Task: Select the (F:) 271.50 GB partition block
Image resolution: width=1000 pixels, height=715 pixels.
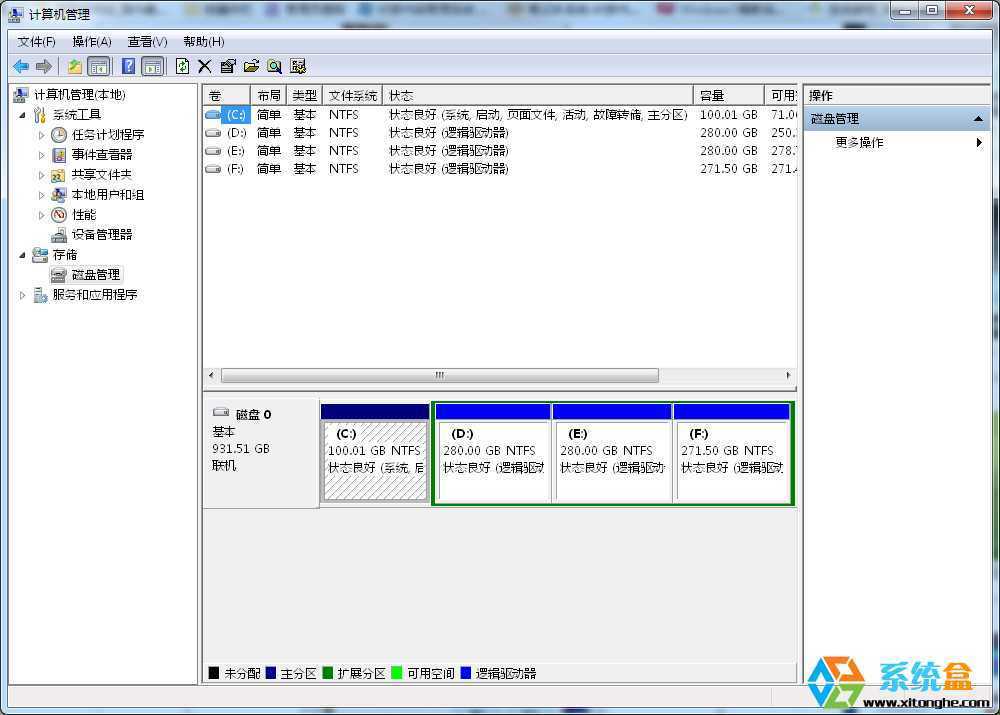Action: pos(732,454)
